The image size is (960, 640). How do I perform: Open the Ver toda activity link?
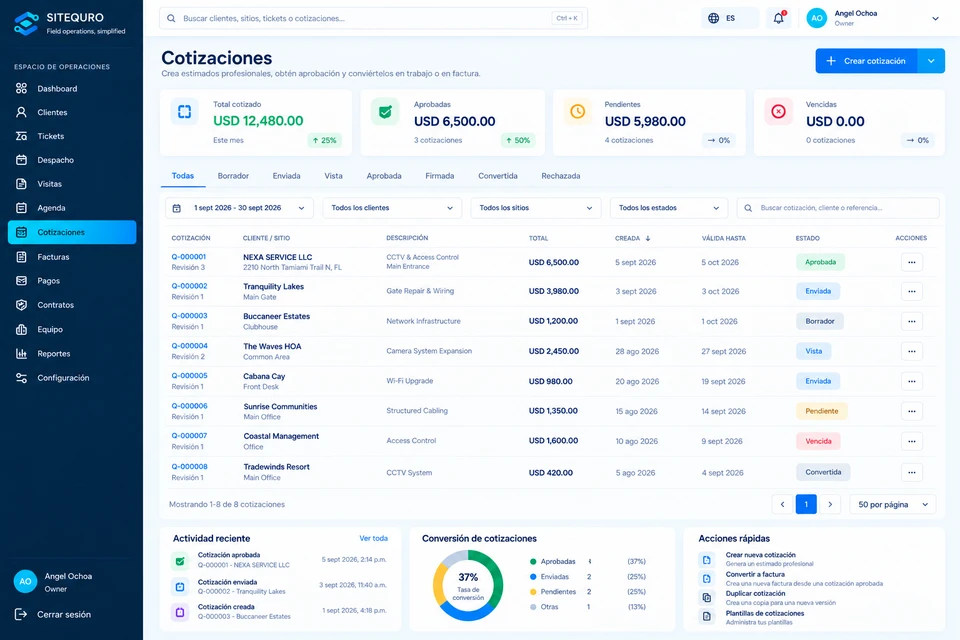click(373, 538)
